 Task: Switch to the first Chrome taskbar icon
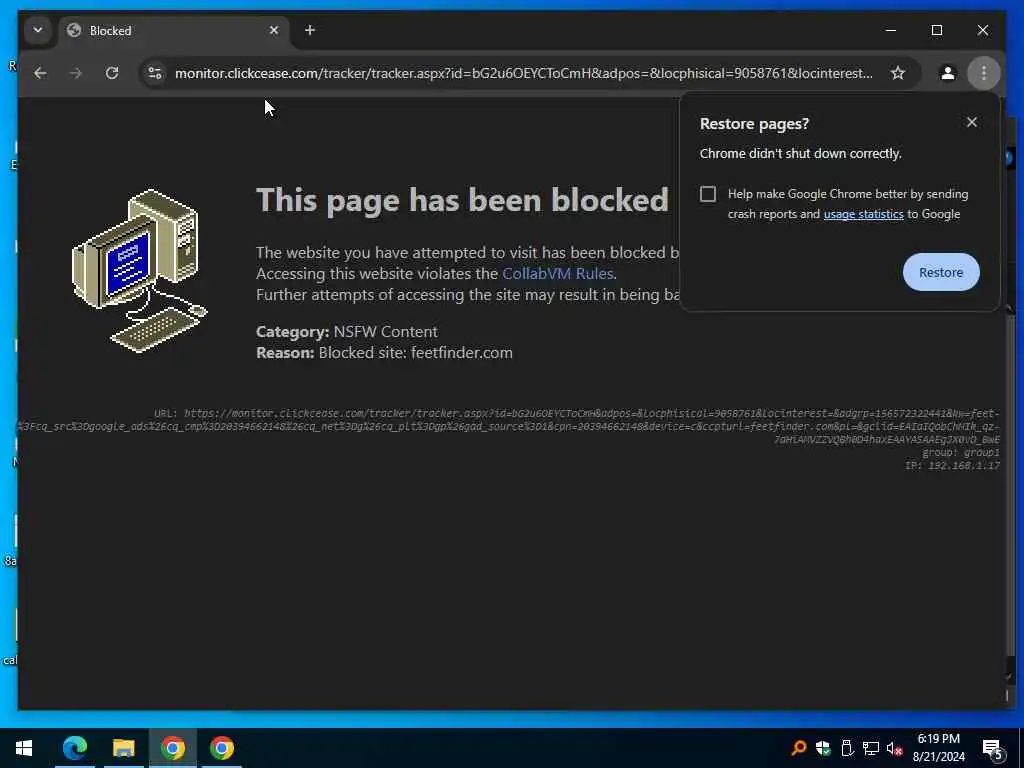172,748
